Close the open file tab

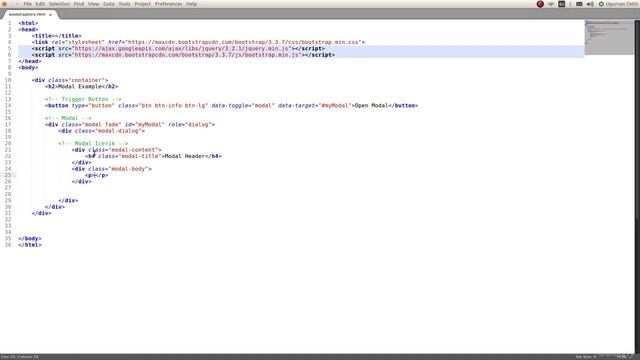[51, 15]
